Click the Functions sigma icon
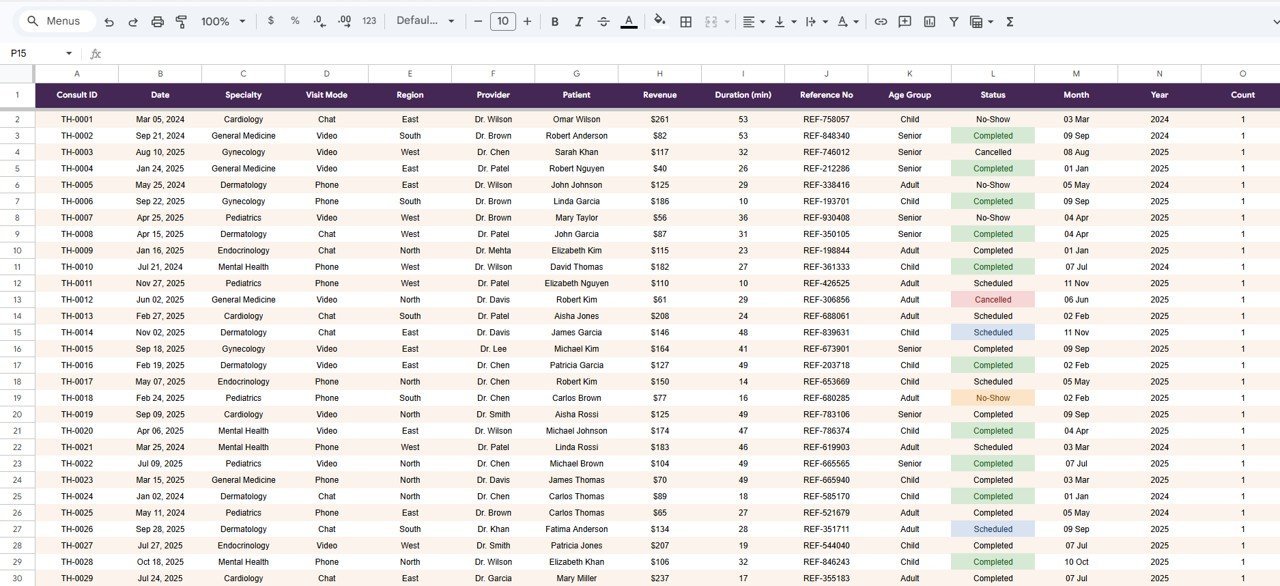The image size is (1280, 586). pyautogui.click(x=1010, y=21)
